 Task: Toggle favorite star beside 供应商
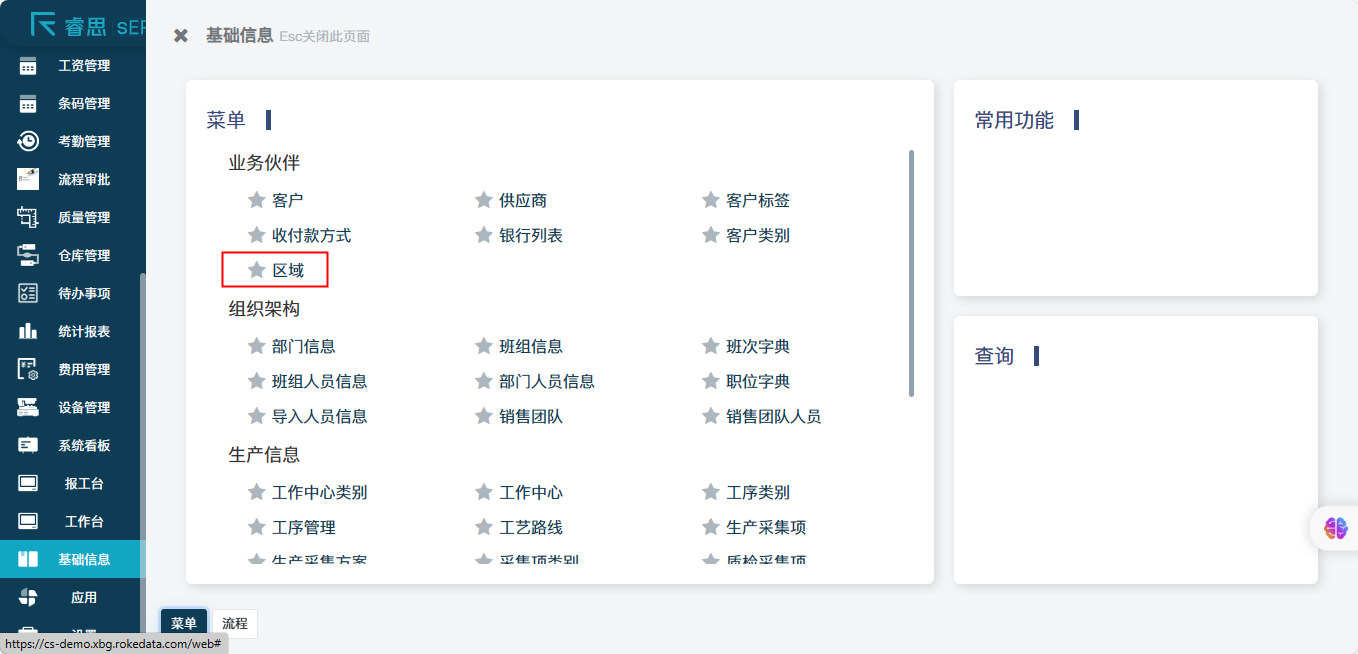coord(483,200)
